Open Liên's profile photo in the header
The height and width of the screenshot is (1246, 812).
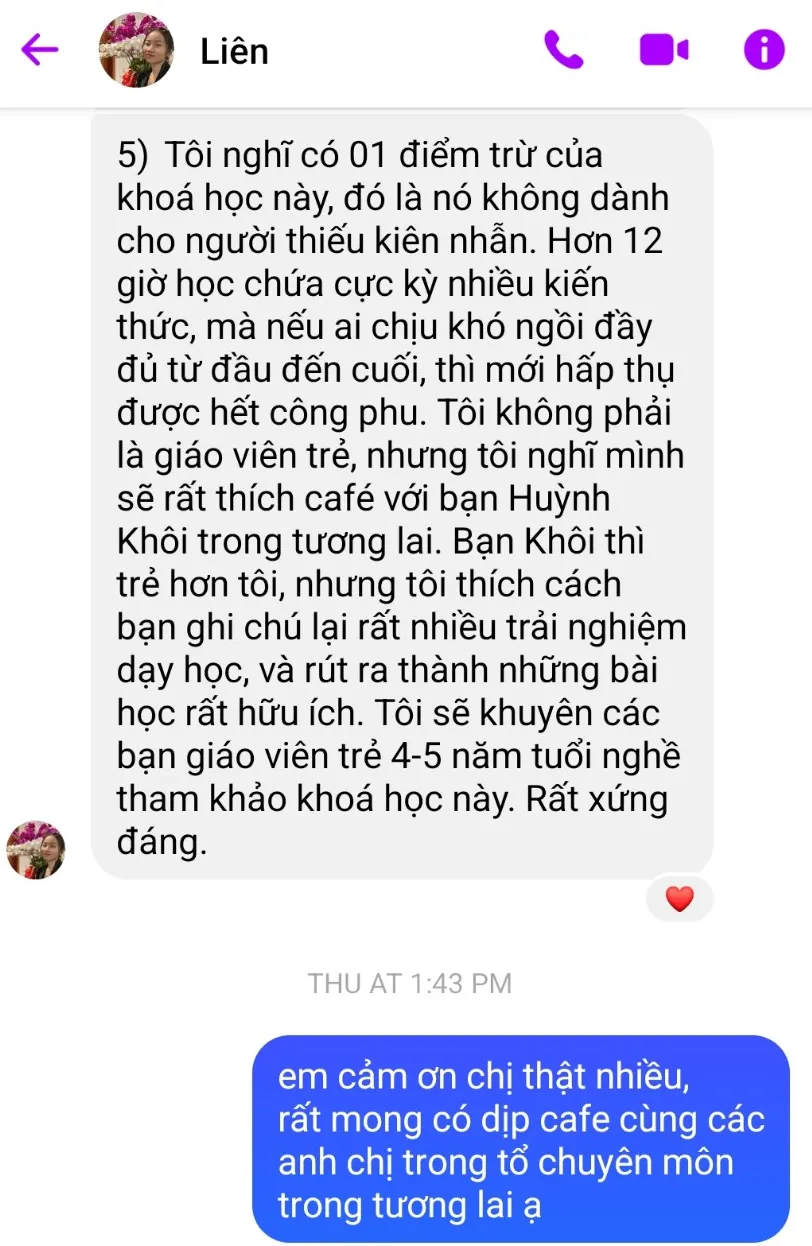click(136, 50)
